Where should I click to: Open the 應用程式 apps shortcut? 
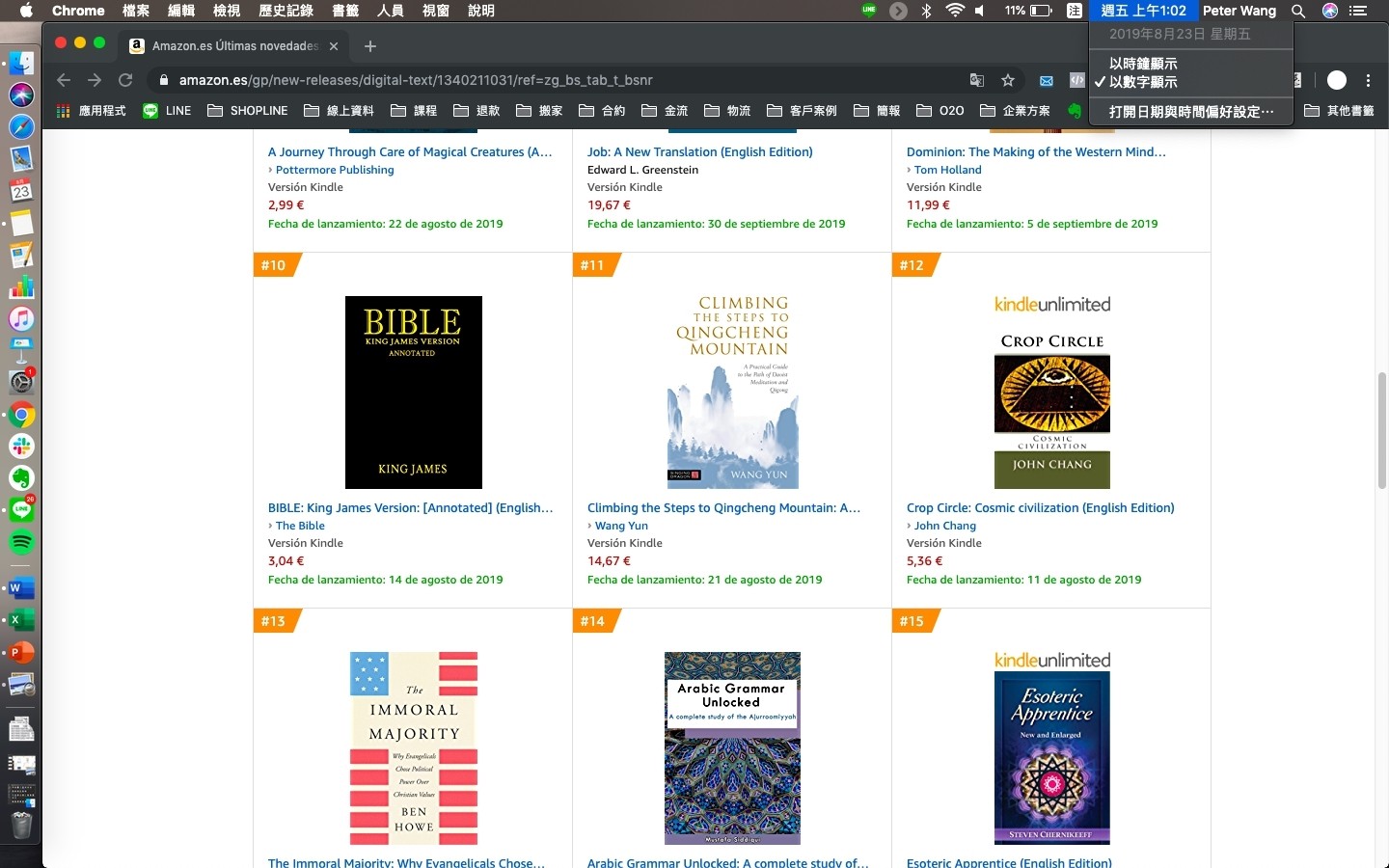(x=91, y=111)
